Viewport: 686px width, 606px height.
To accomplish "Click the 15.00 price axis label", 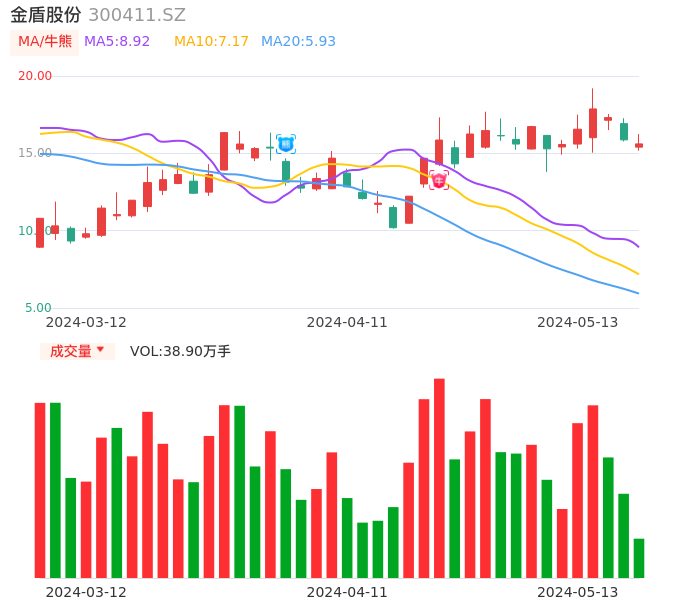I will pyautogui.click(x=35, y=153).
